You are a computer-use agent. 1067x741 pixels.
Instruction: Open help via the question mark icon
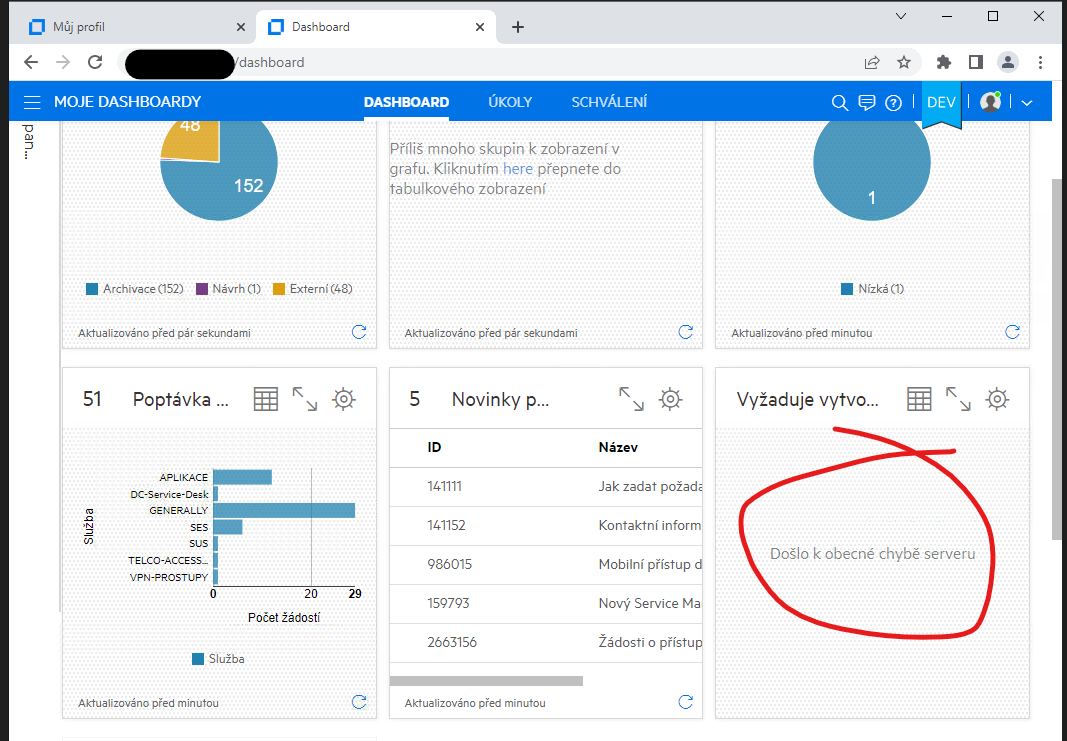tap(893, 102)
